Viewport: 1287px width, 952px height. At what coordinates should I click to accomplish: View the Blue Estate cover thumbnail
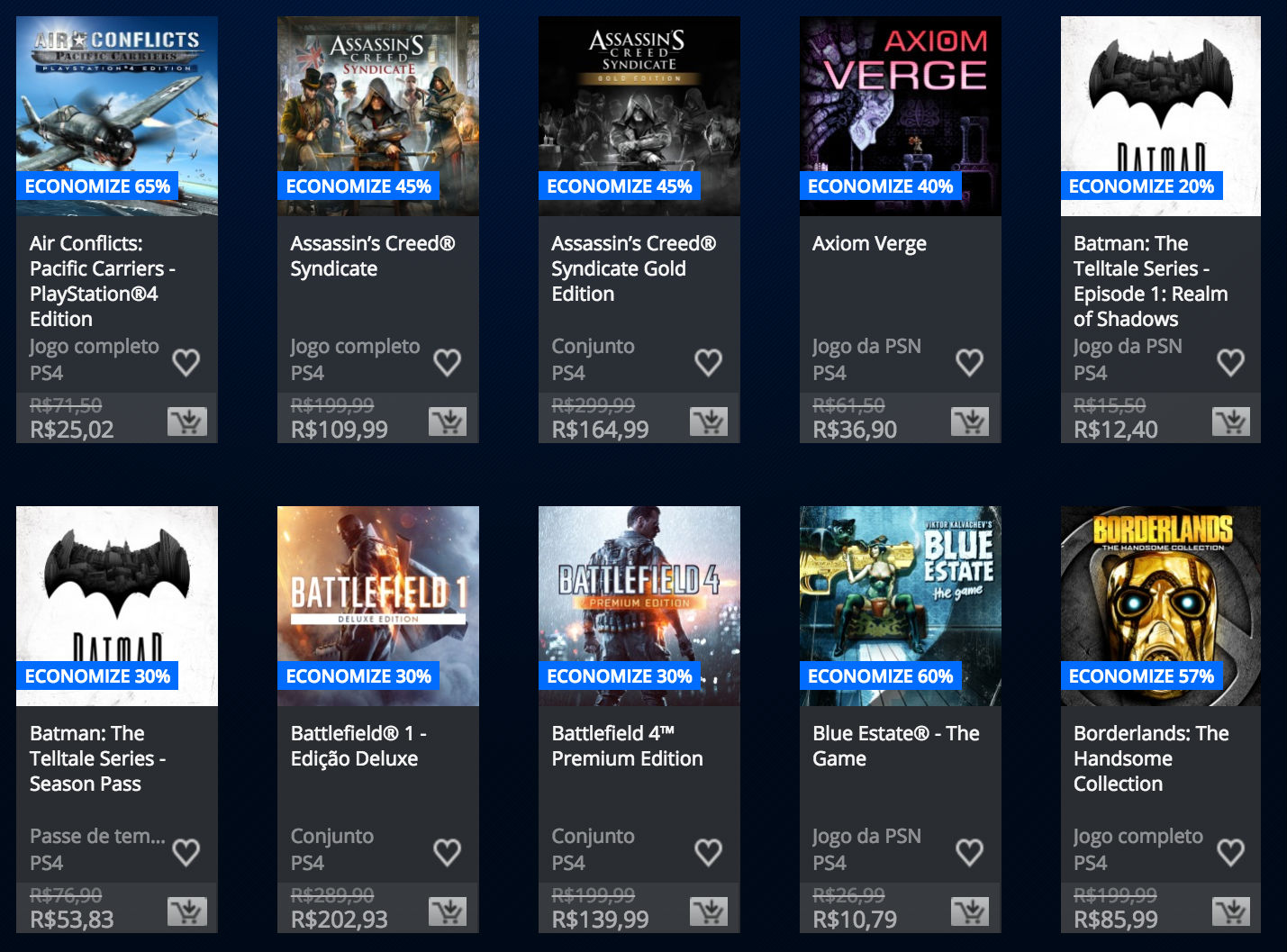(901, 606)
